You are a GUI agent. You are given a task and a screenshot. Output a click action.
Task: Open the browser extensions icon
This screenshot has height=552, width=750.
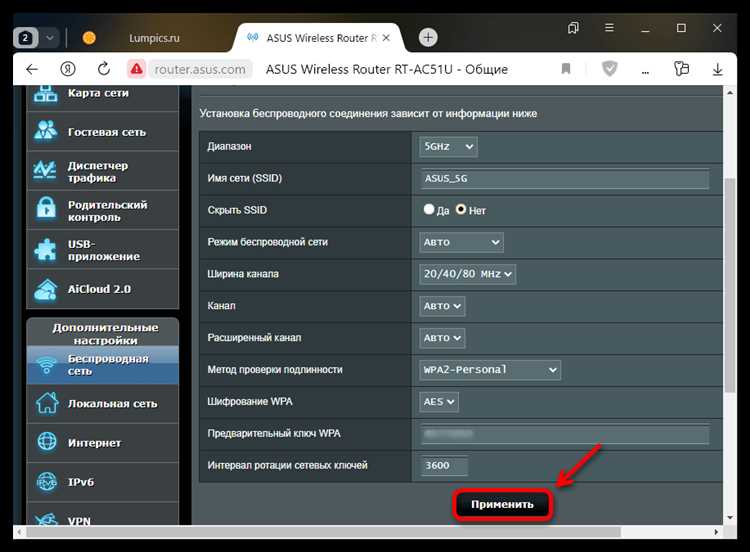(x=681, y=69)
